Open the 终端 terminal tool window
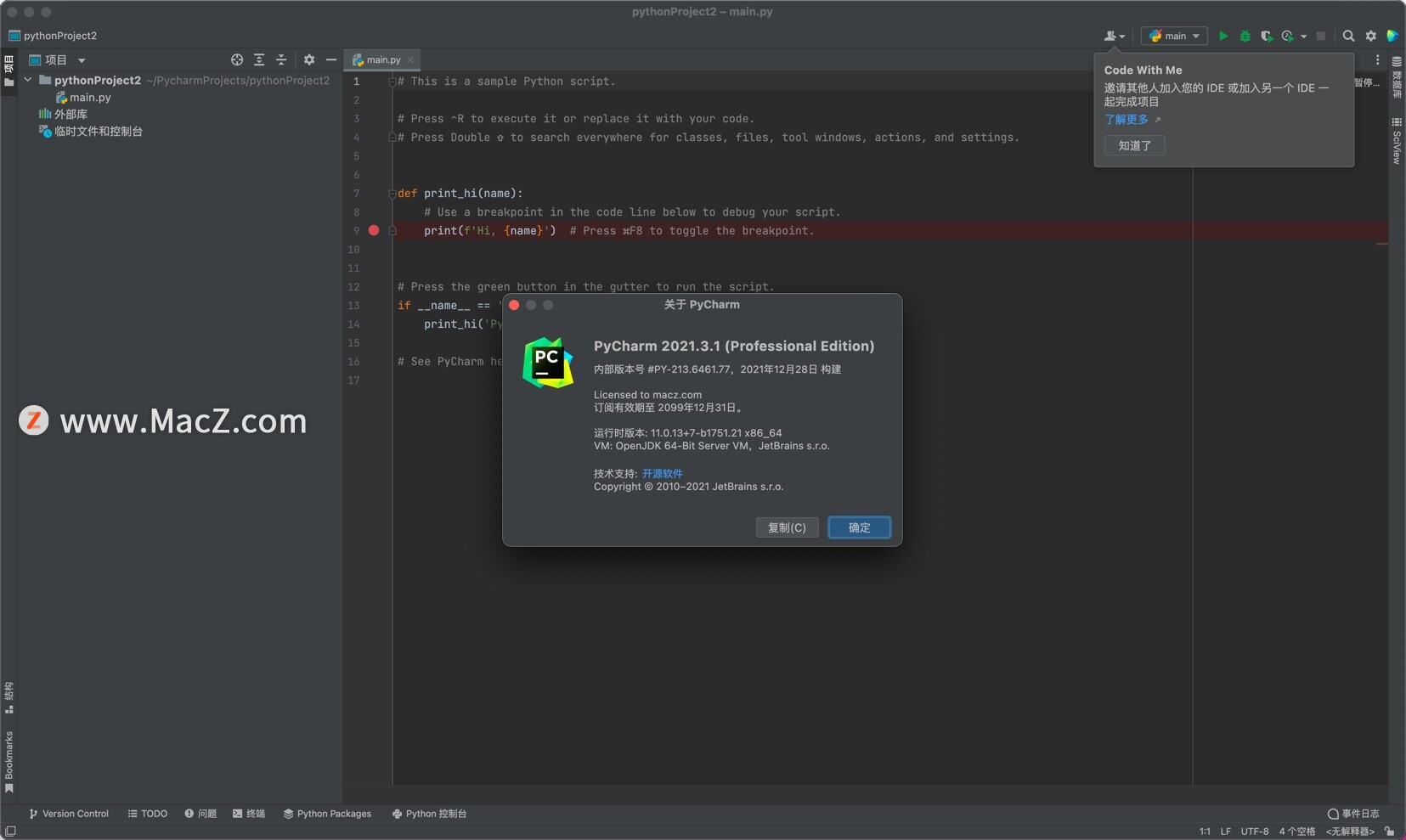This screenshot has width=1406, height=840. click(x=249, y=814)
